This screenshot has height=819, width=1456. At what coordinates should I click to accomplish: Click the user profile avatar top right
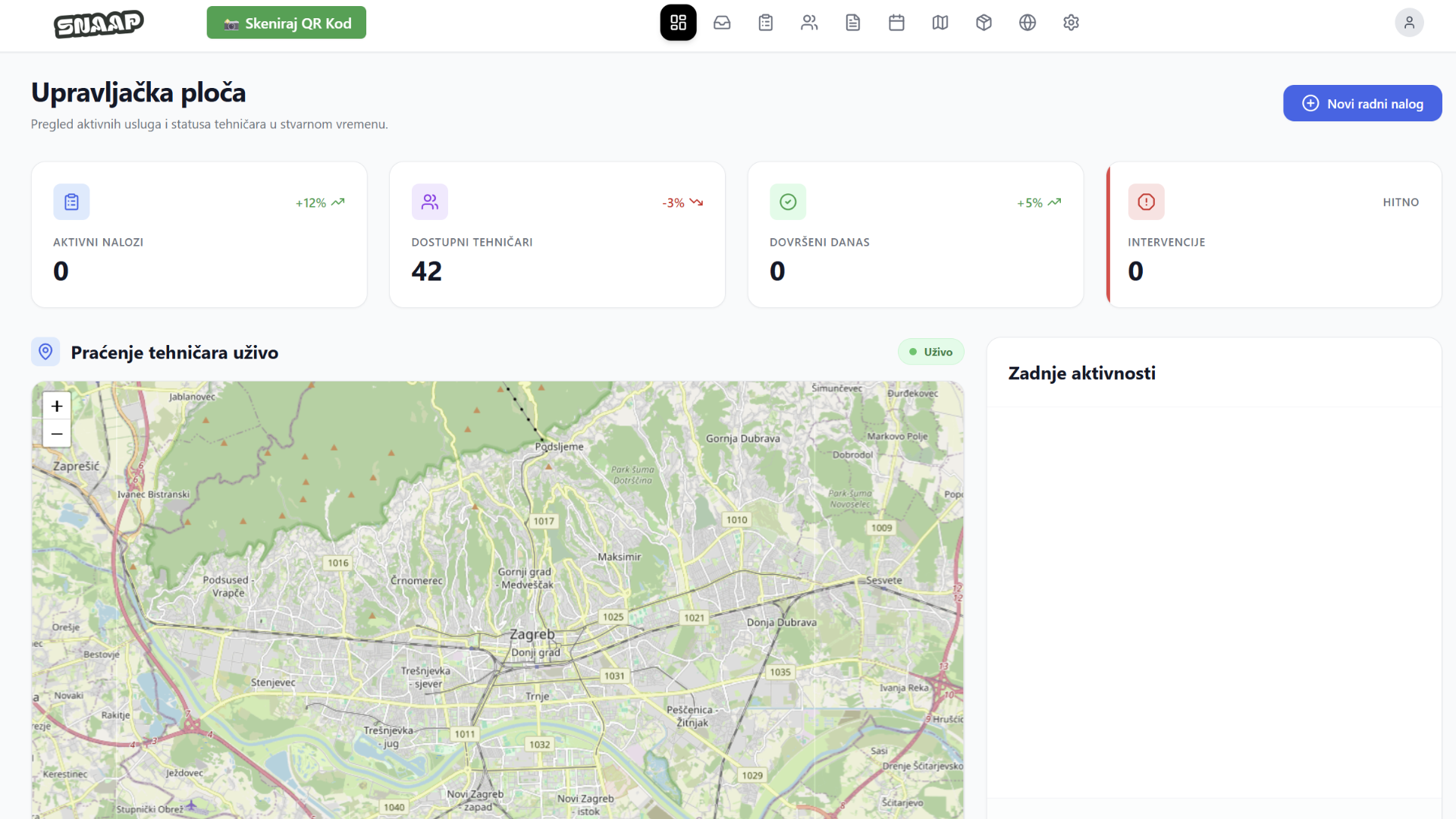click(1409, 23)
